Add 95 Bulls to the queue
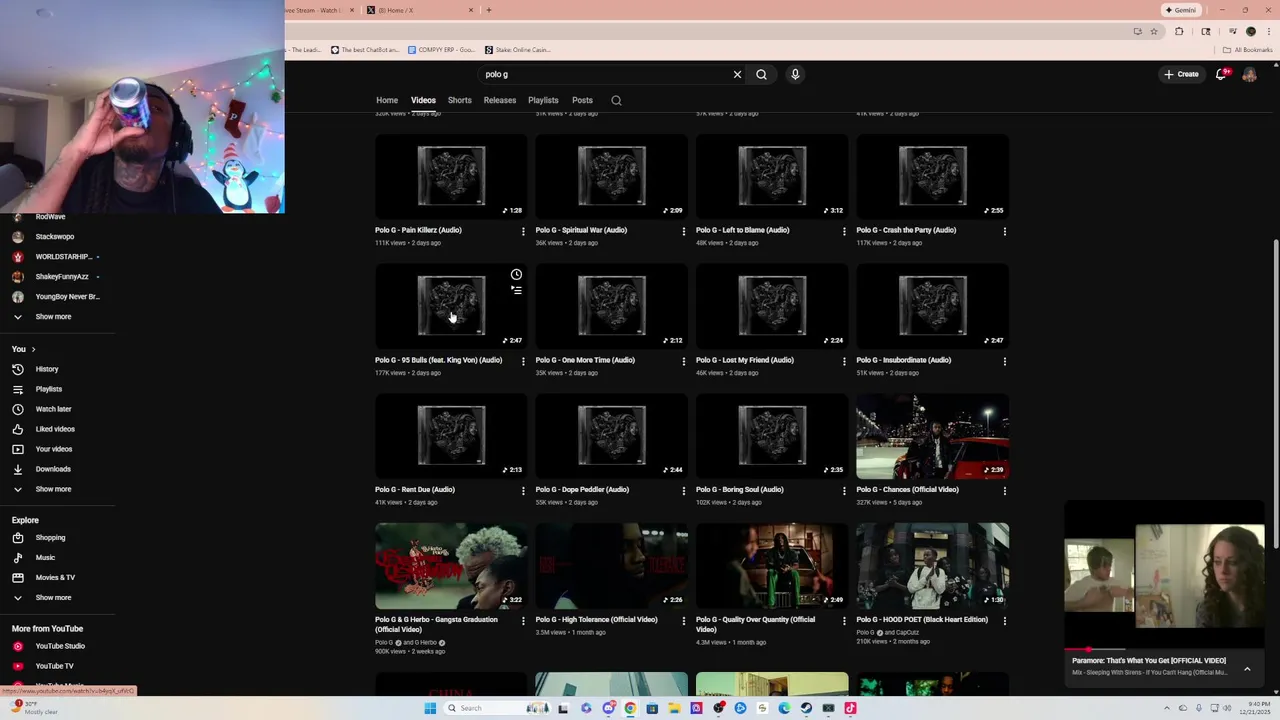 point(516,290)
